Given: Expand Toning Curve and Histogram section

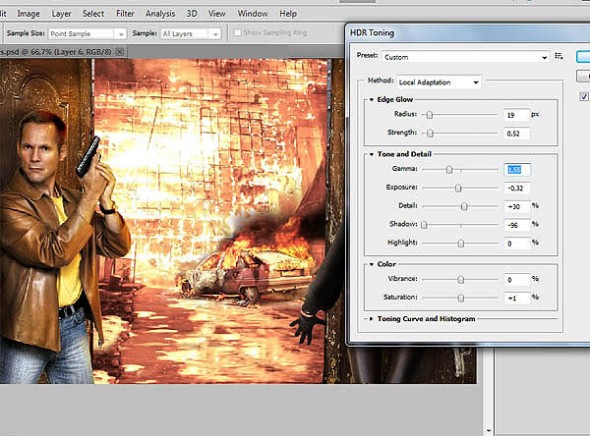Looking at the screenshot, I should pyautogui.click(x=371, y=319).
